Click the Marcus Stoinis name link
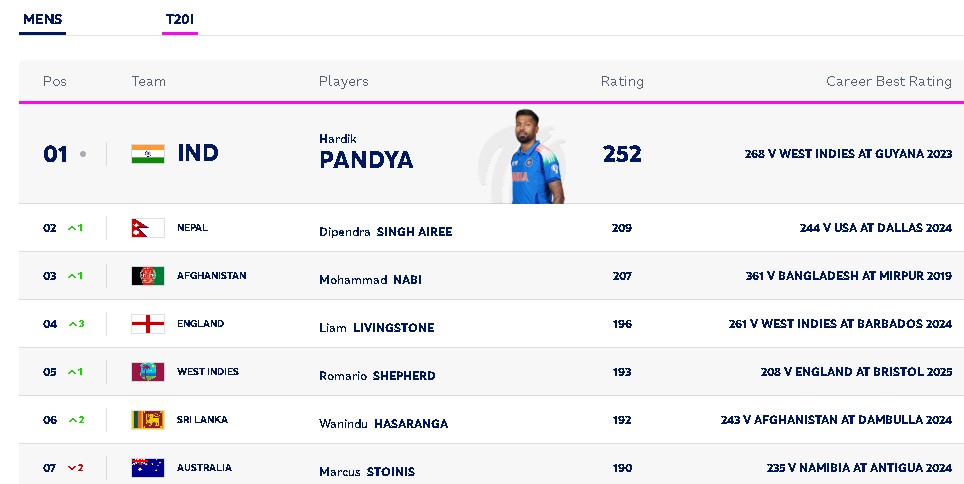Image resolution: width=964 pixels, height=484 pixels. click(366, 471)
